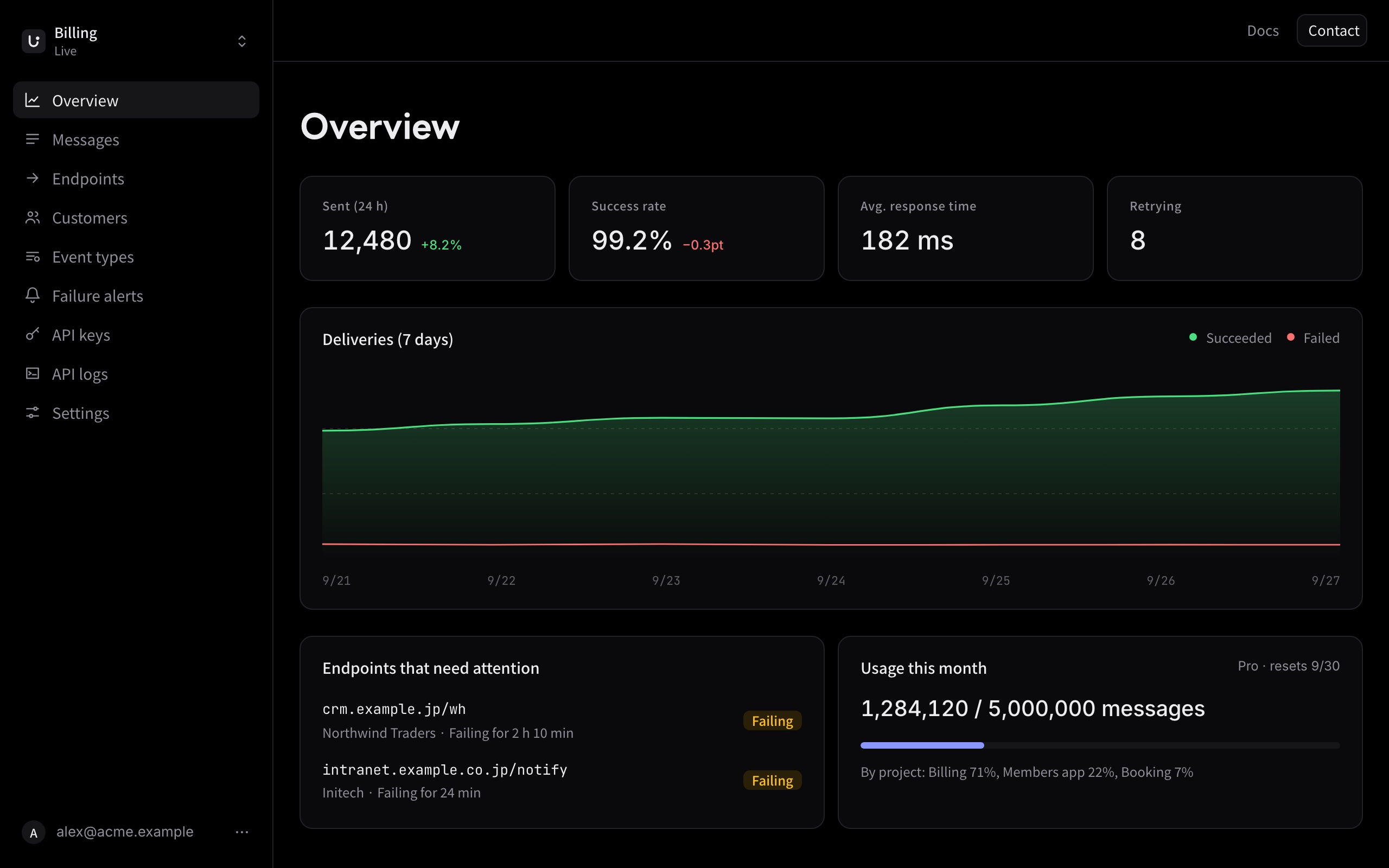Click the Overview chart icon in sidebar
Viewport: 1389px width, 868px height.
pos(33,100)
